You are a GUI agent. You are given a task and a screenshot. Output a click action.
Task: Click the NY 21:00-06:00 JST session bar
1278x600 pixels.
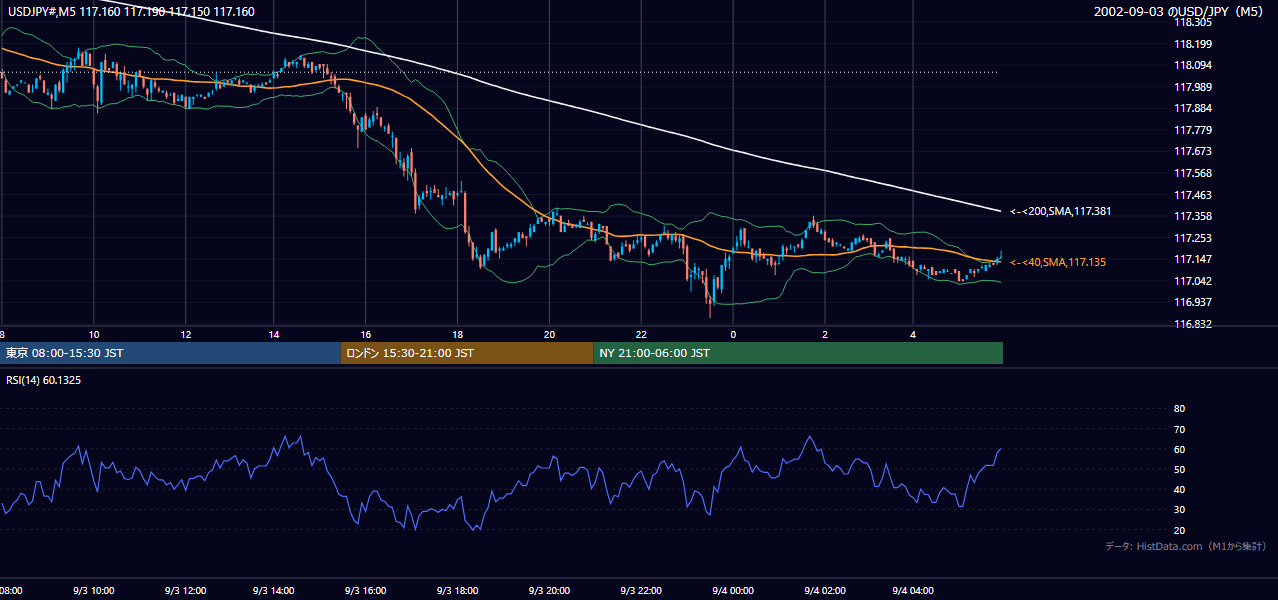[798, 353]
